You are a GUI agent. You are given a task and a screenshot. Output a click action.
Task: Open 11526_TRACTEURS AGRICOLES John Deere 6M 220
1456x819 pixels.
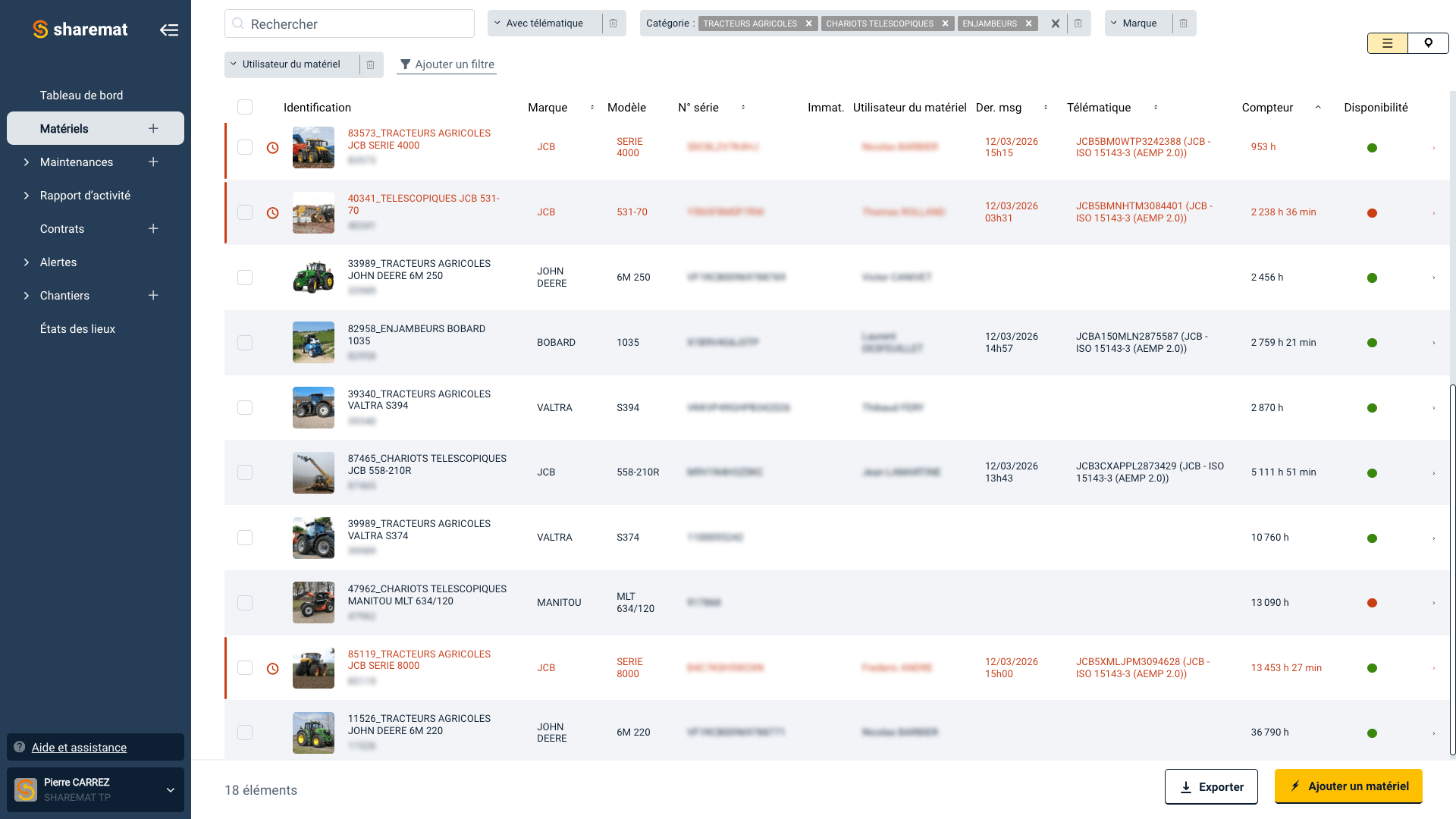click(419, 725)
